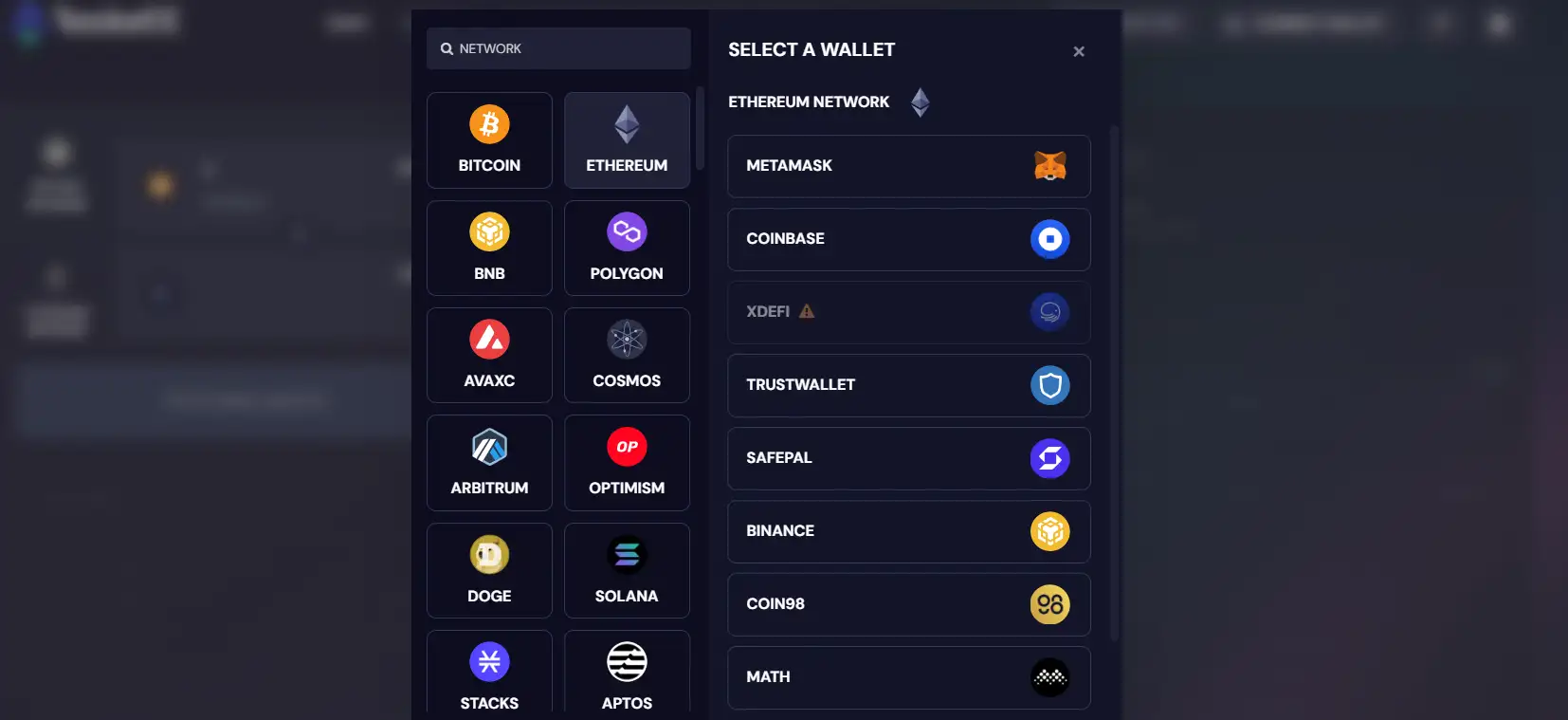Screen dimensions: 1568x720
Task: Select the BNB chain icon
Action: (489, 232)
